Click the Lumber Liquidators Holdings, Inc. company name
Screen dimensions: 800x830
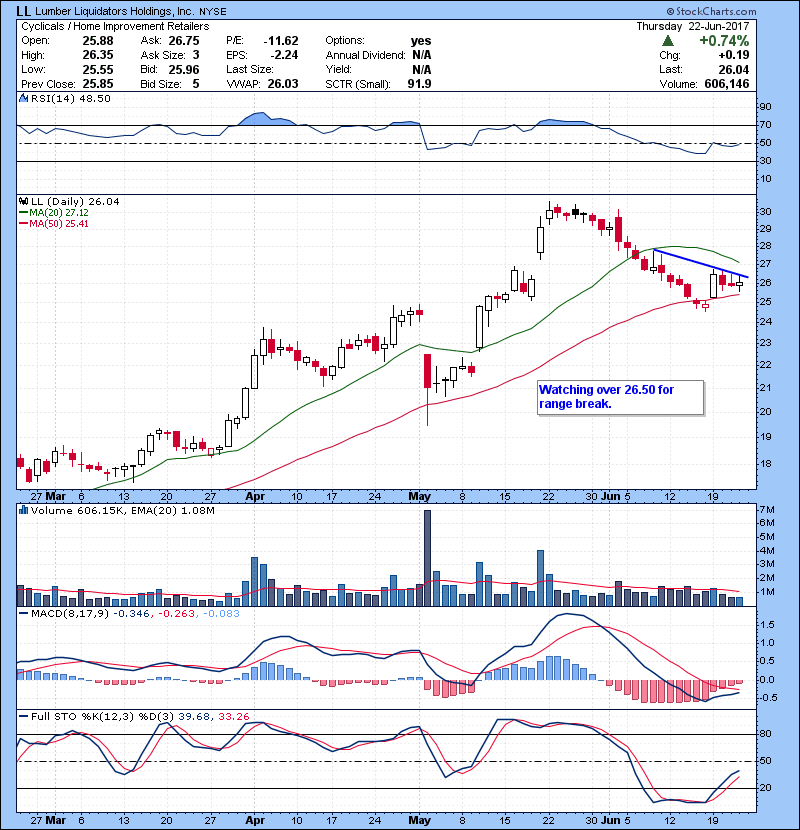pos(115,11)
